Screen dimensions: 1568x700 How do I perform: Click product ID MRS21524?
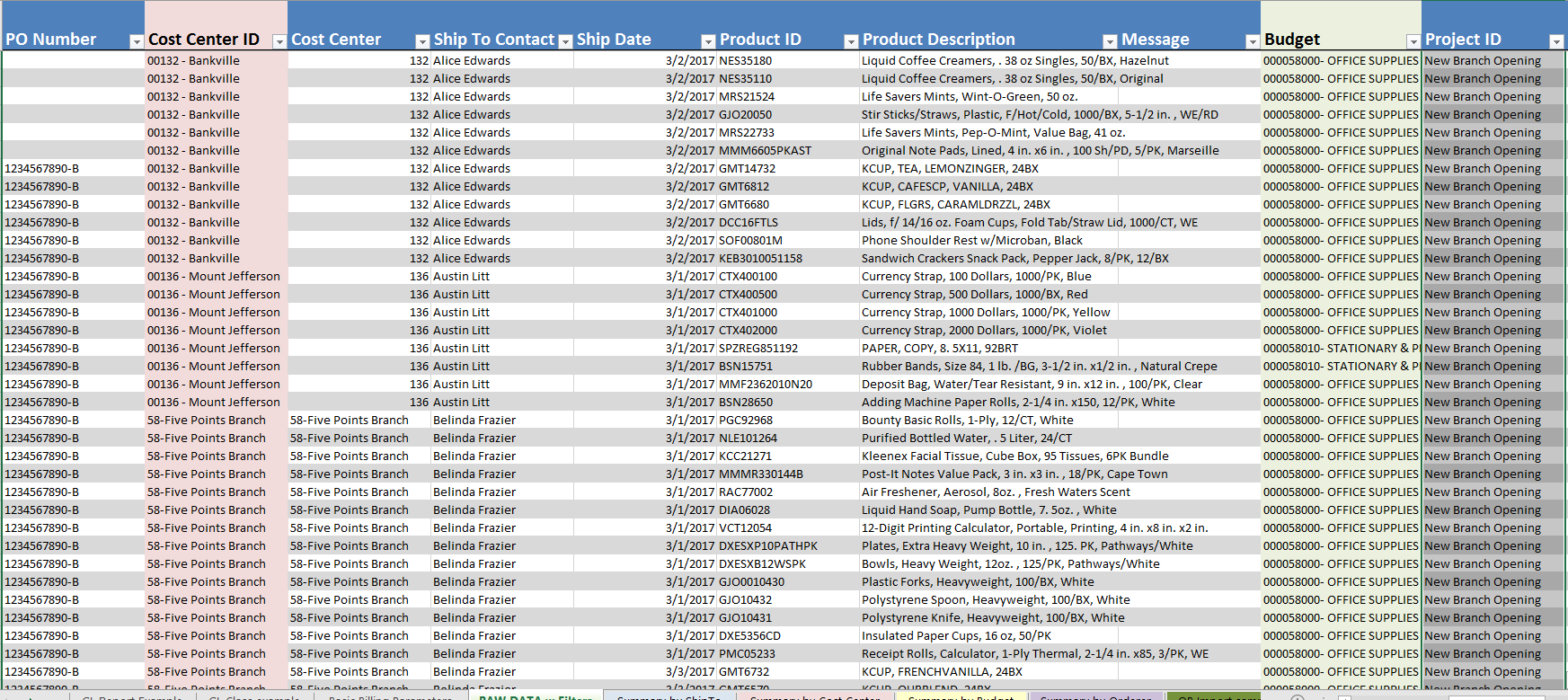click(747, 97)
